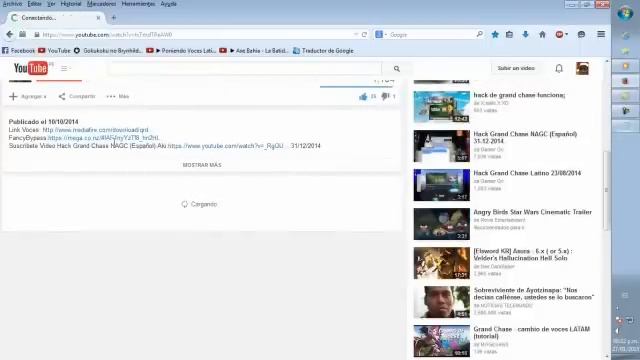This screenshot has width=640, height=360.
Task: Open the Traductor de Google bookmark
Action: tap(323, 51)
